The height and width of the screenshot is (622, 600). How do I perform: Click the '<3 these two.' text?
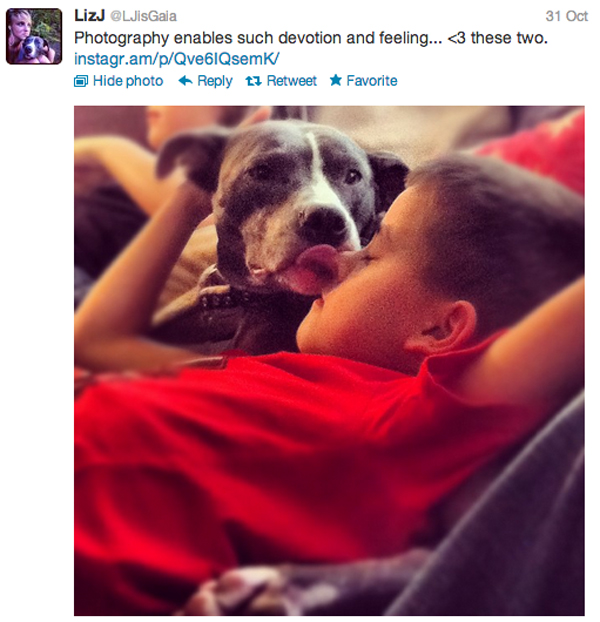[x=497, y=38]
